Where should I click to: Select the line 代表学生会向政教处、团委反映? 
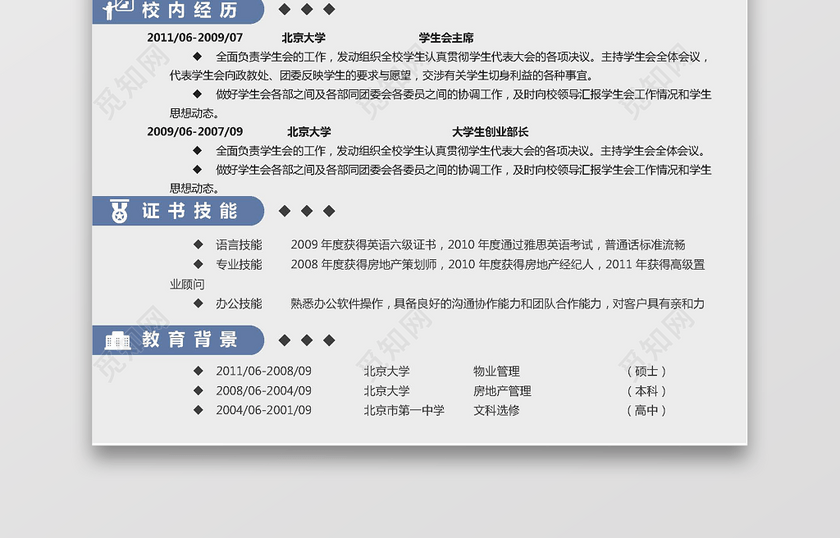381,75
